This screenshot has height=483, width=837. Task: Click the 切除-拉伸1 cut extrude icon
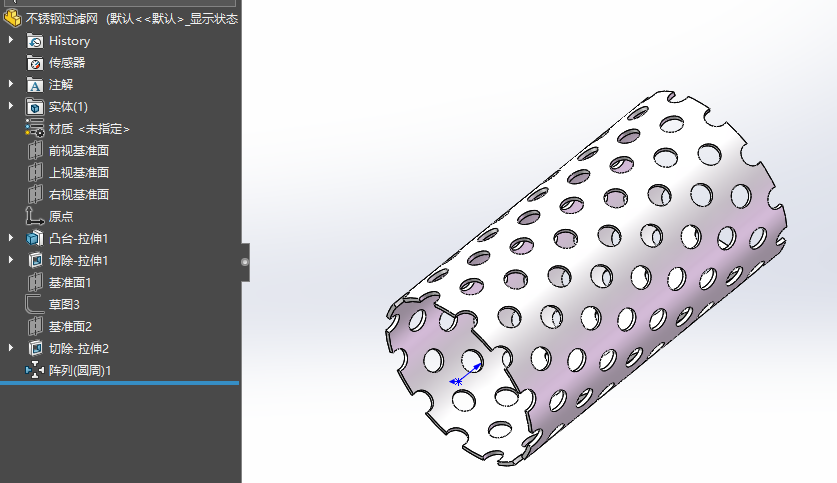point(35,260)
